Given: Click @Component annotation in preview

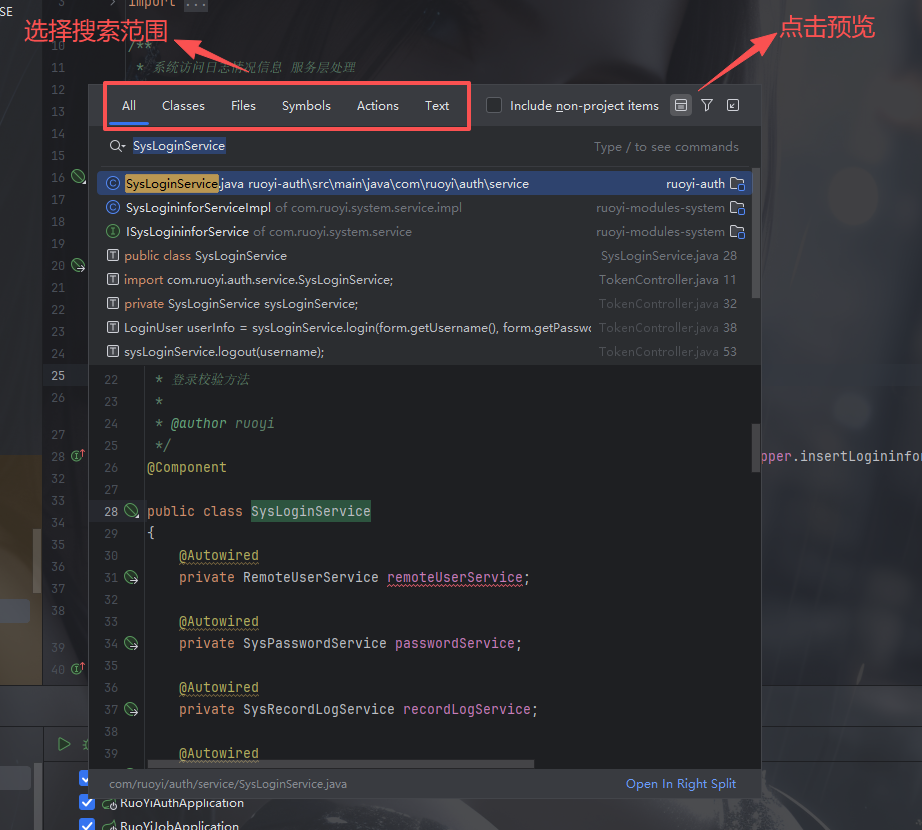Looking at the screenshot, I should coord(187,467).
